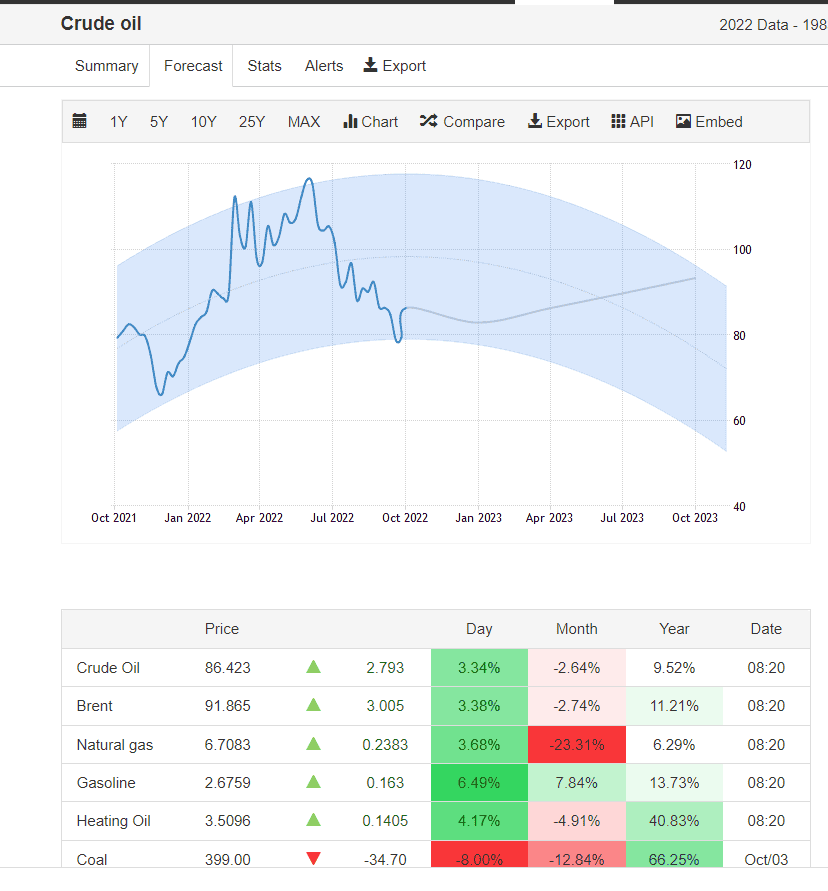Click the red down arrow for Coal
This screenshot has width=828, height=891.
(314, 858)
